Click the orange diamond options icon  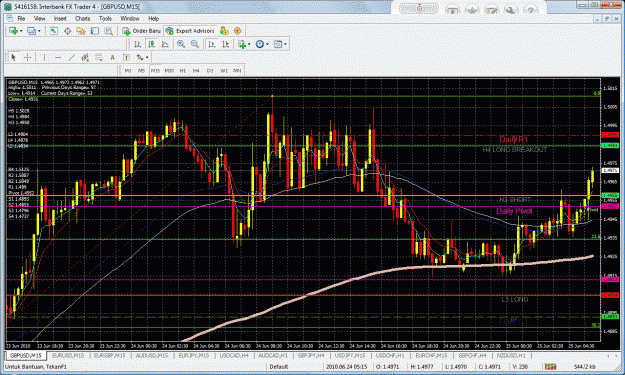click(238, 31)
